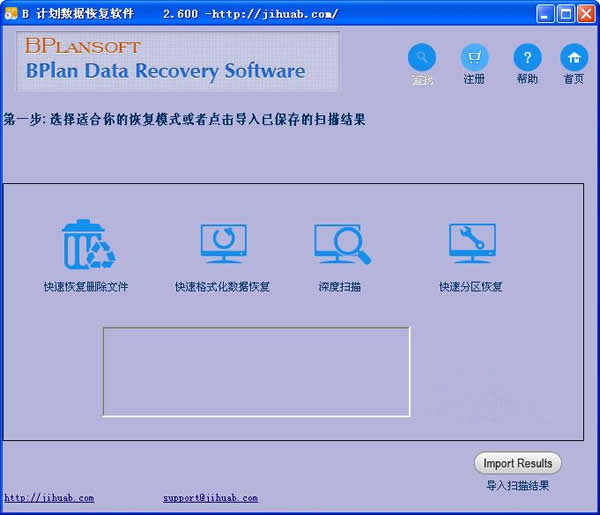Viewport: 600px width, 515px height.
Task: Click the 注册 text under cart icon
Action: 475,79
